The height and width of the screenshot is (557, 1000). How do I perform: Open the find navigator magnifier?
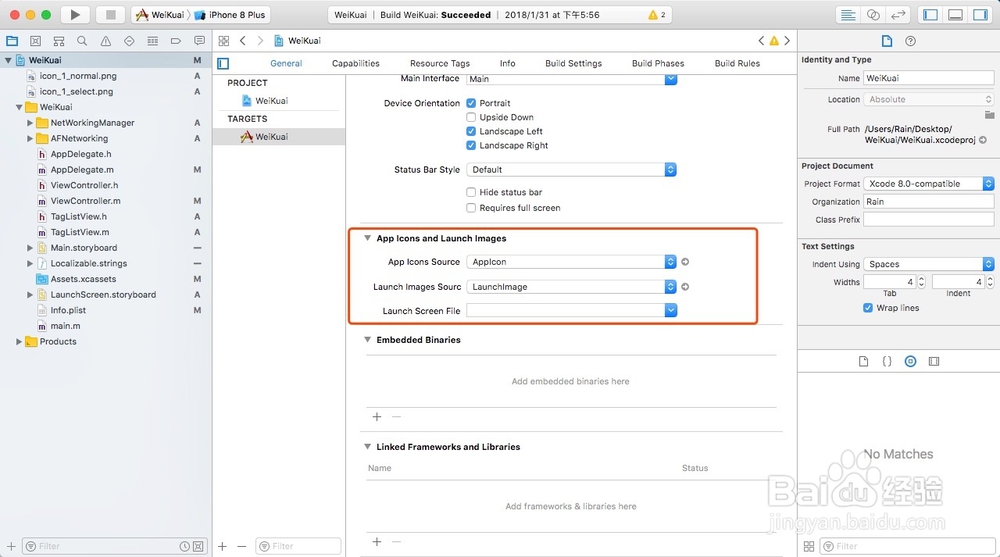[82, 41]
